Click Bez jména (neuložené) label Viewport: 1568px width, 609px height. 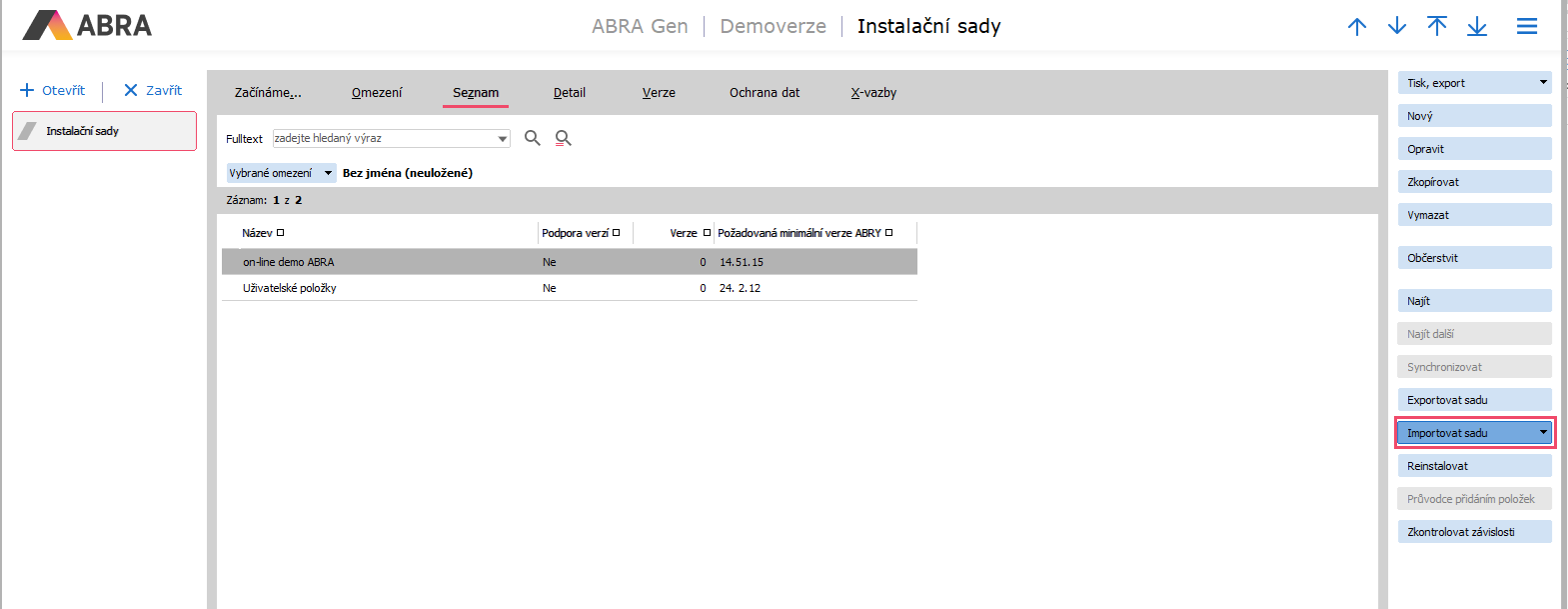(x=408, y=173)
